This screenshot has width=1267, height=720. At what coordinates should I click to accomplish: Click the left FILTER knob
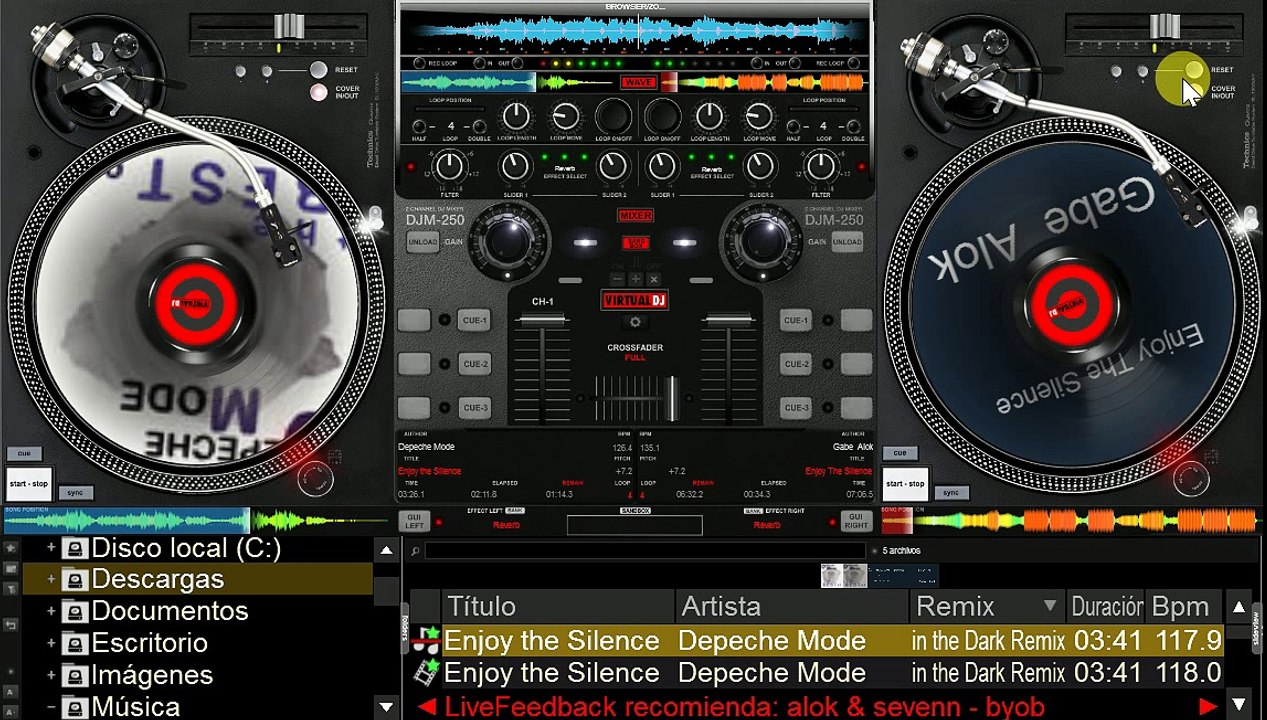coord(451,165)
